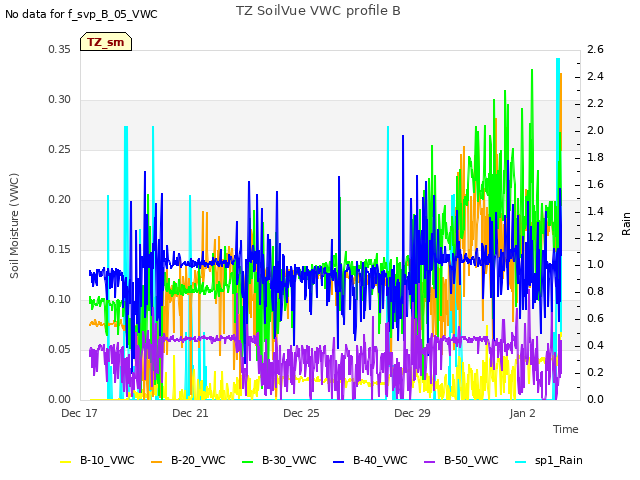Click the Rain axis label

click(626, 224)
